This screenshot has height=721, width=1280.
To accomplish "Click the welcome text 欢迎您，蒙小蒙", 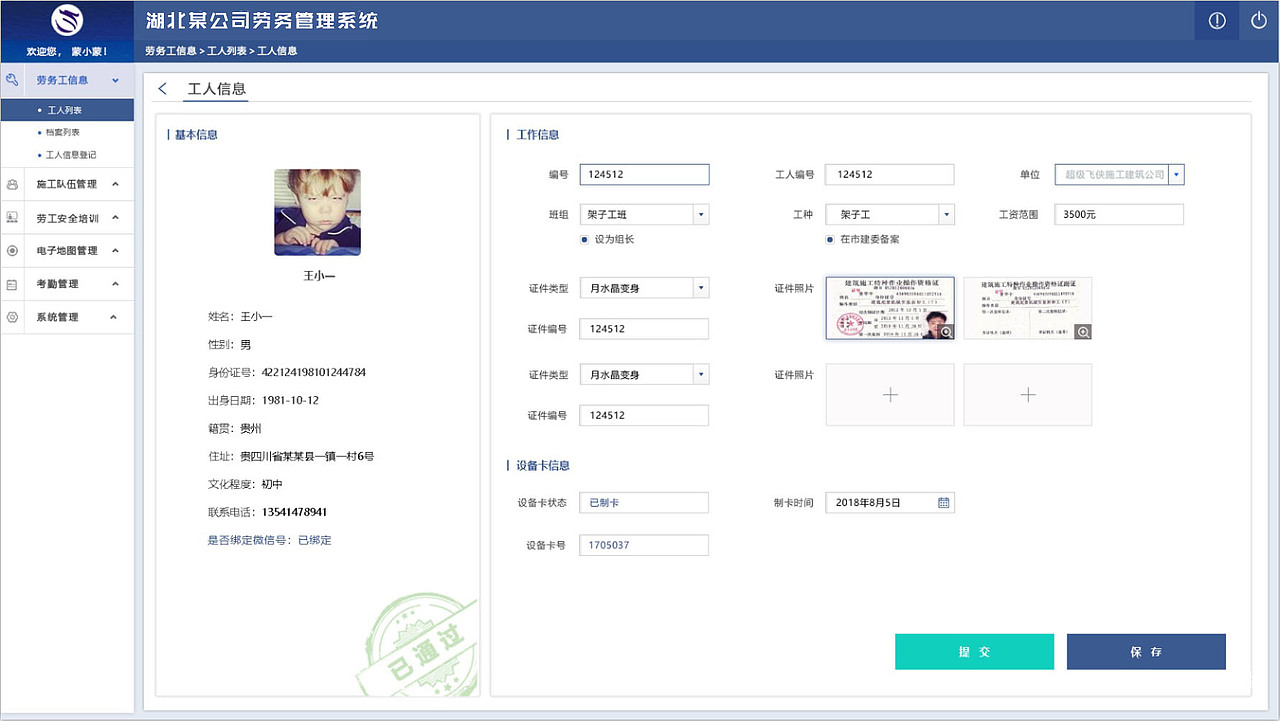I will [67, 51].
